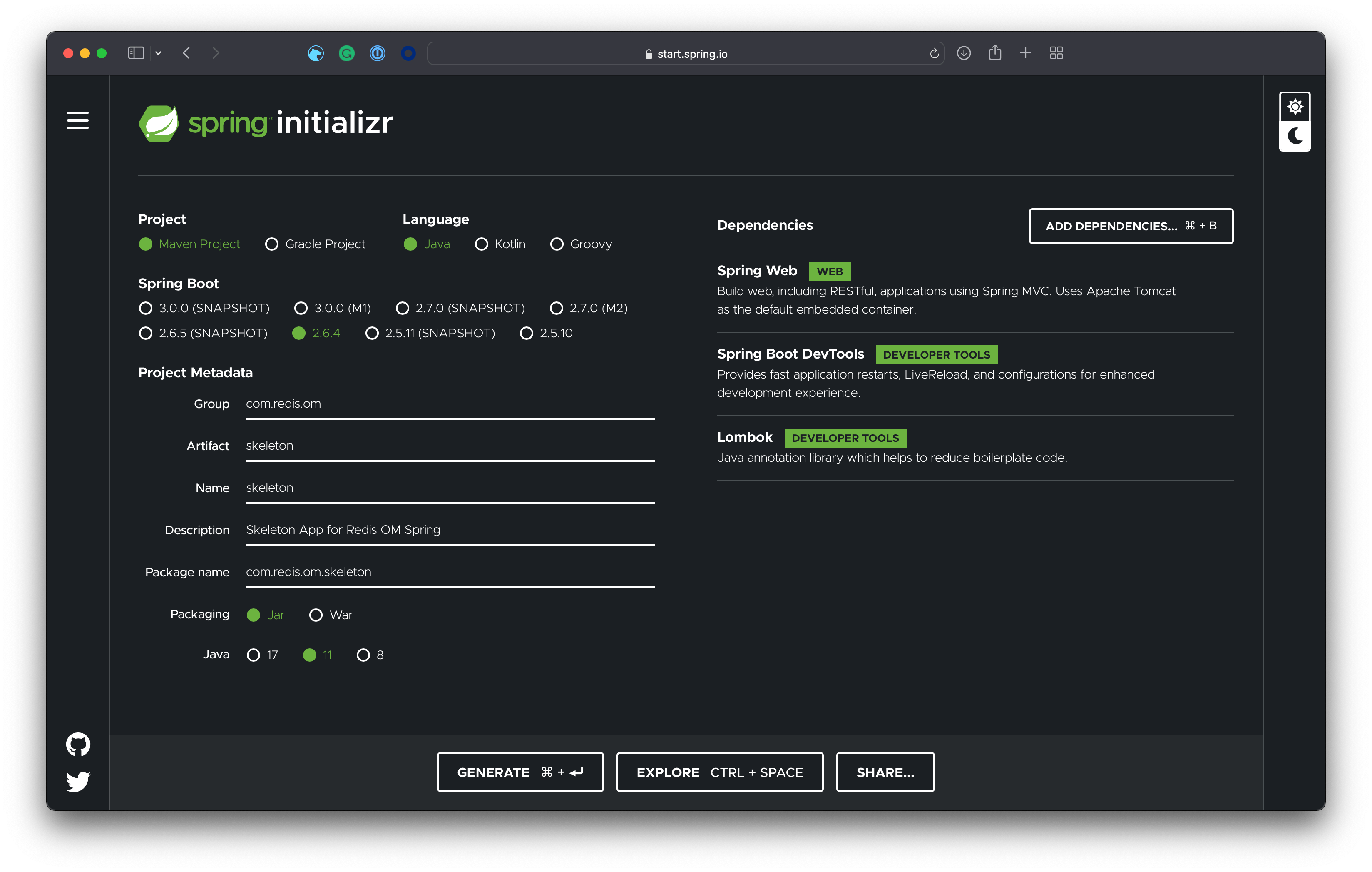
Task: Open the hamburger navigation menu
Action: [x=78, y=120]
